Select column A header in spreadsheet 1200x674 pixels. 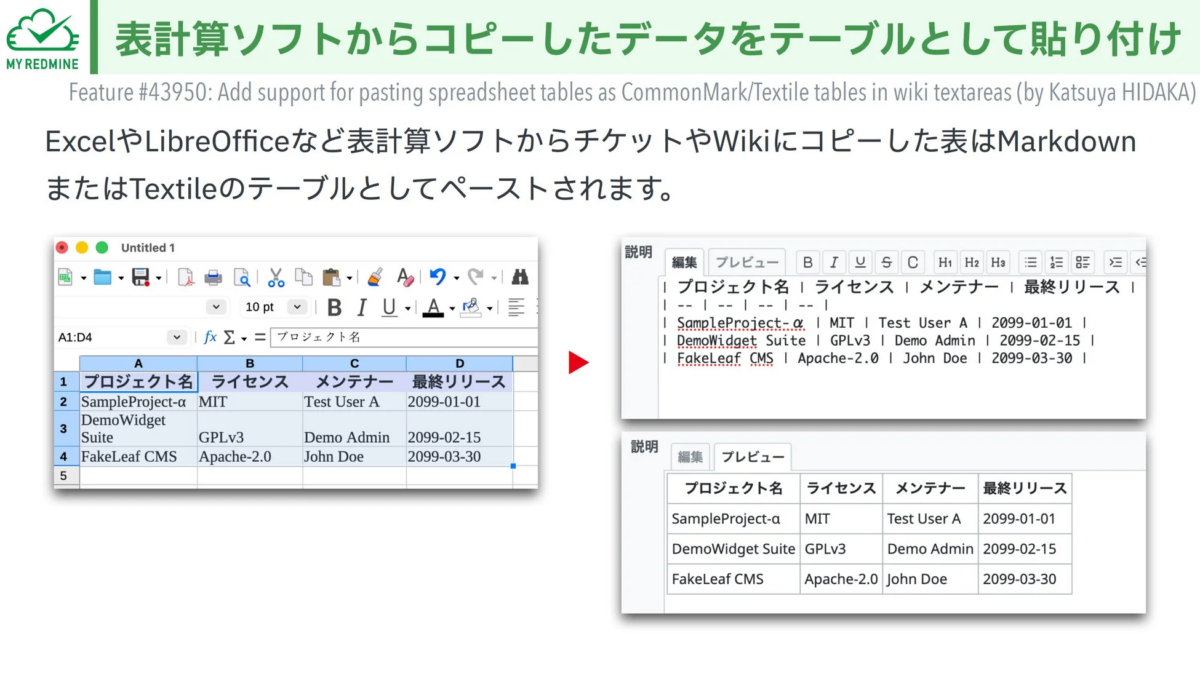[x=138, y=364]
